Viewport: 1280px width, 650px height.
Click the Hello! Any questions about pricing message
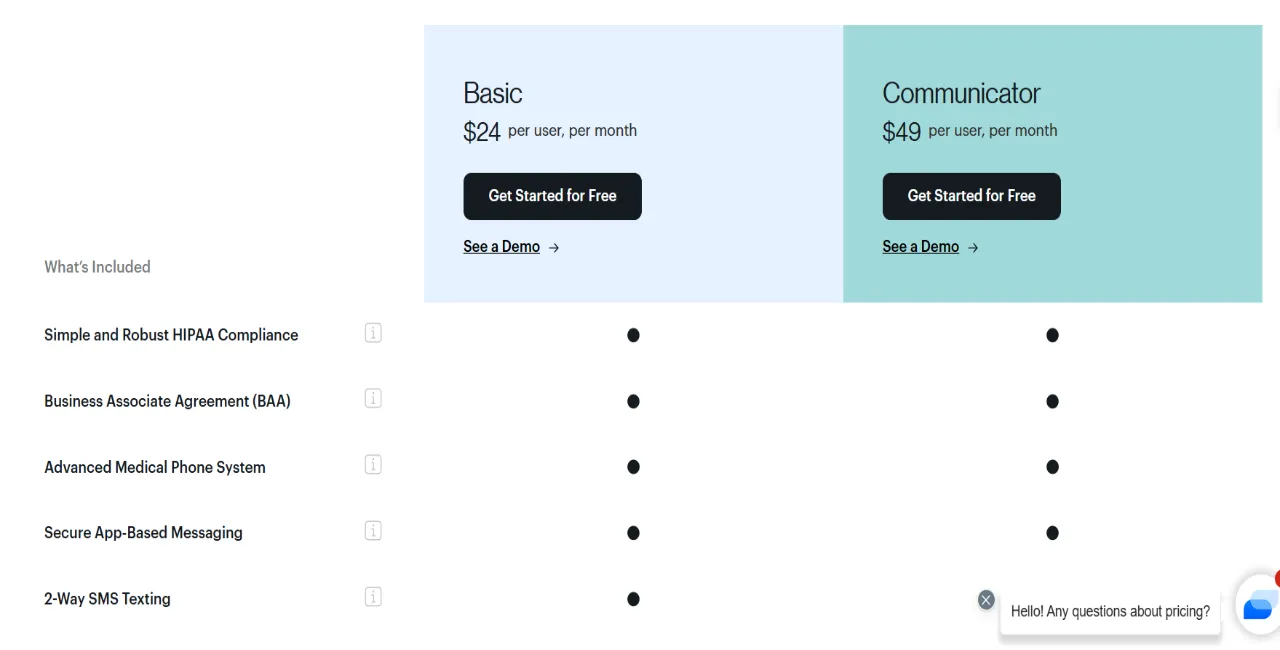pos(1110,611)
